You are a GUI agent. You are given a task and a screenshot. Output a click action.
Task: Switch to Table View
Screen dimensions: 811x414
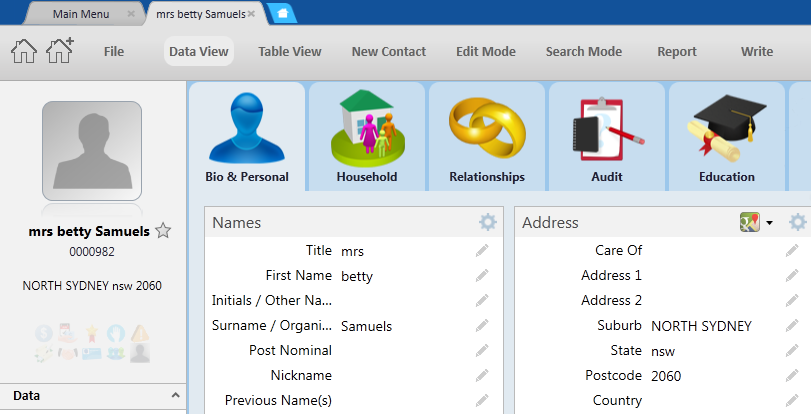tap(289, 52)
